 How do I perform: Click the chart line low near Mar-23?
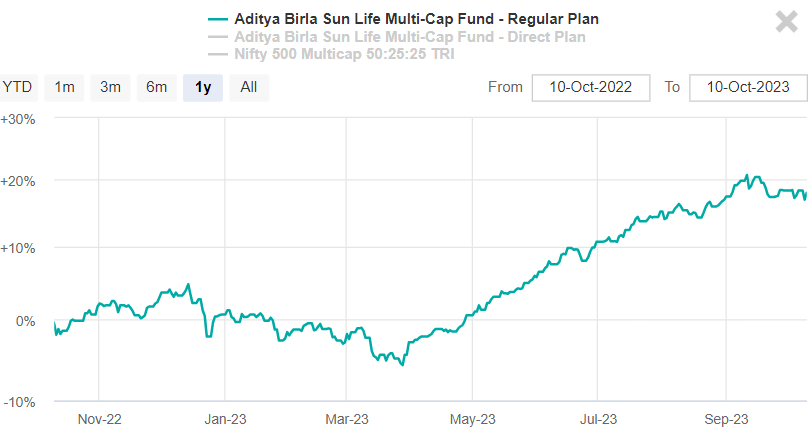[x=402, y=365]
